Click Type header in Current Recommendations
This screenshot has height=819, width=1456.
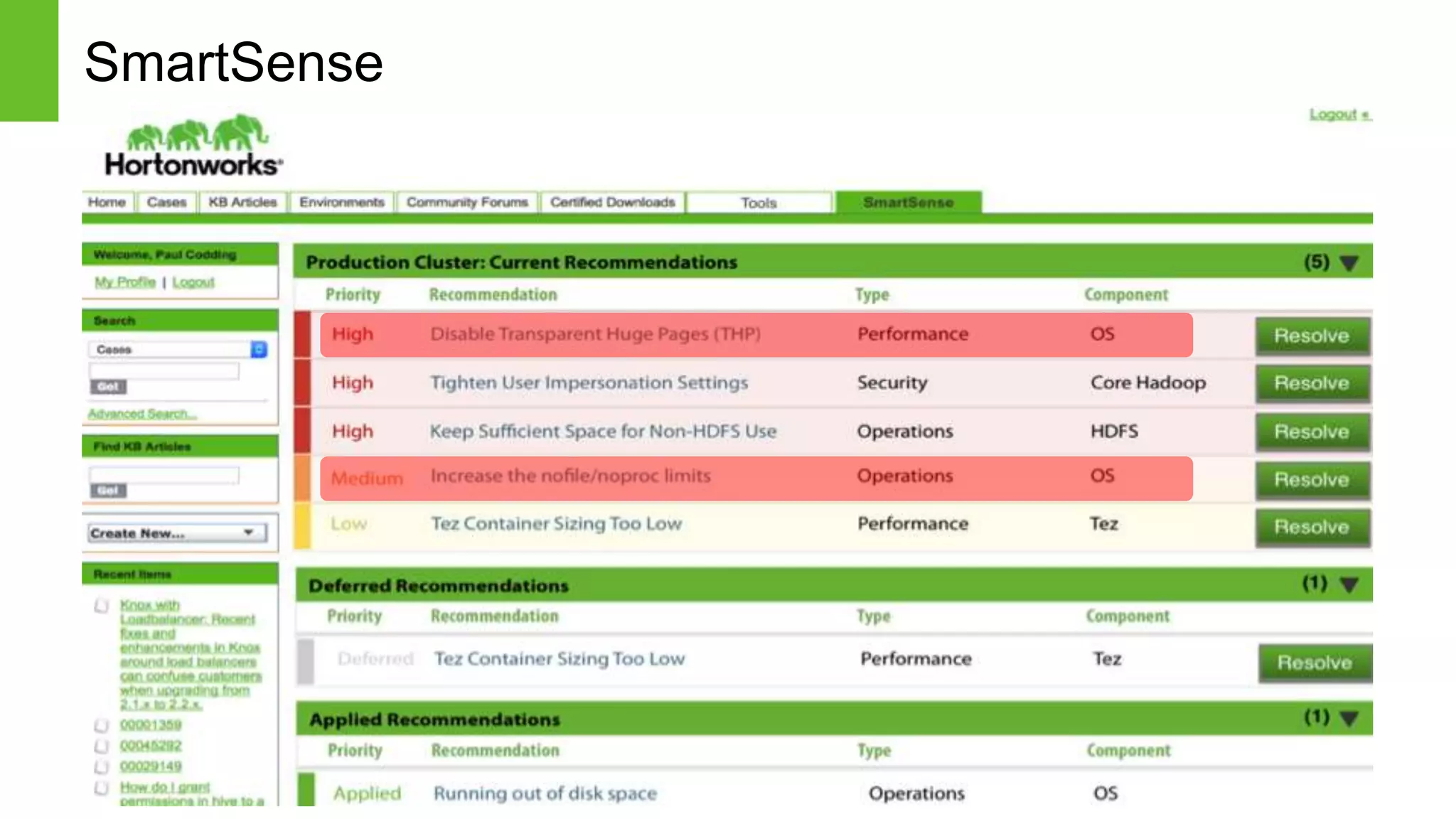[x=872, y=294]
